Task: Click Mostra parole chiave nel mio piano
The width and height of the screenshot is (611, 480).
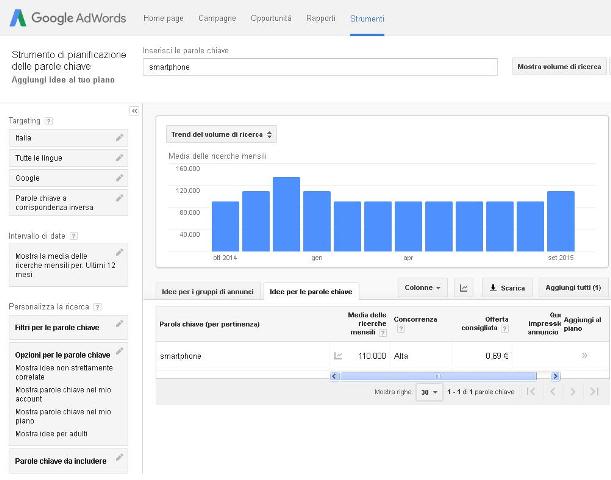Action: point(63,416)
